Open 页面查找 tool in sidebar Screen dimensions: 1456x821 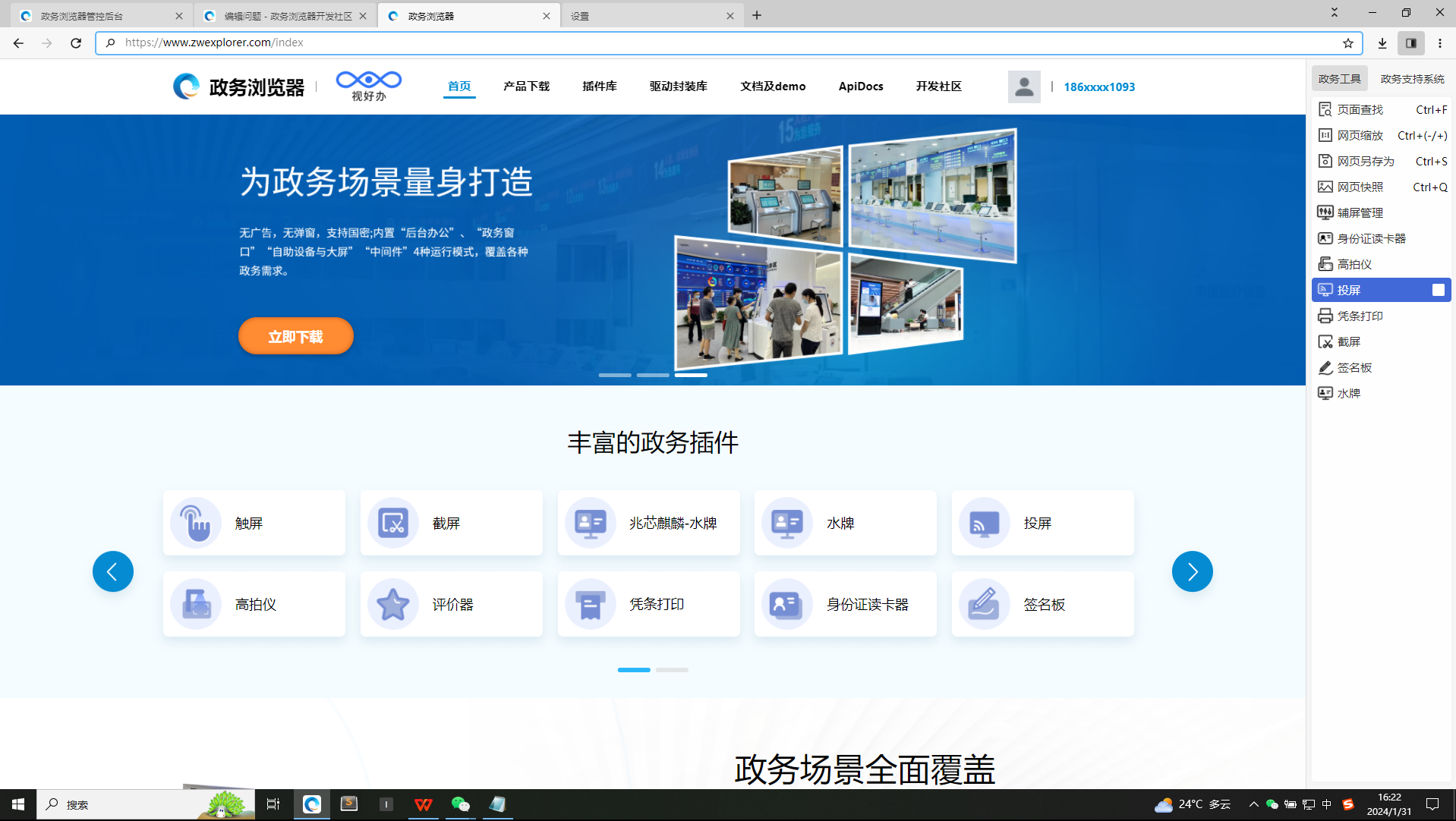pyautogui.click(x=1382, y=109)
